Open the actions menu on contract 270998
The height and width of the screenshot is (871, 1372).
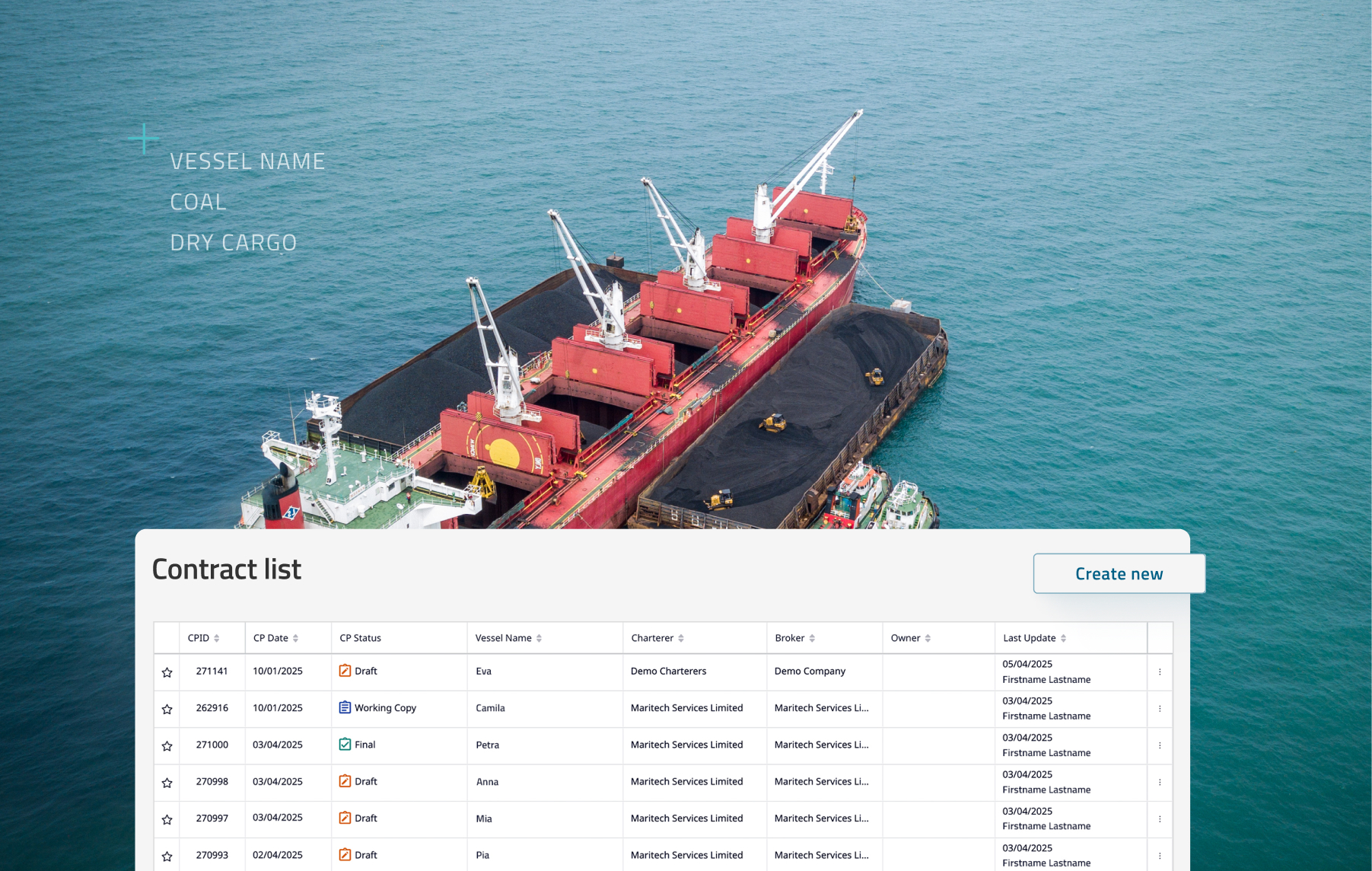pyautogui.click(x=1159, y=781)
